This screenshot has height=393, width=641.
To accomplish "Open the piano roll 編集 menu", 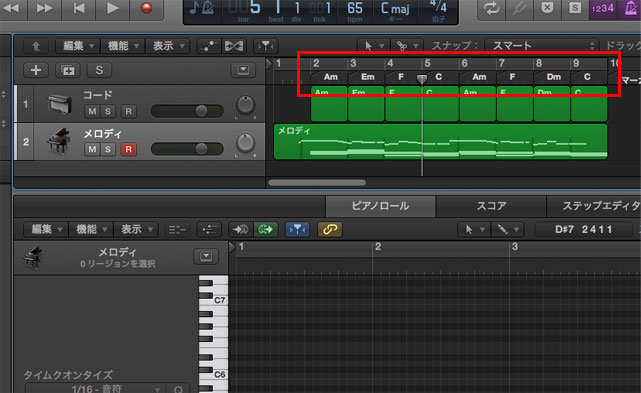I will click(x=46, y=229).
